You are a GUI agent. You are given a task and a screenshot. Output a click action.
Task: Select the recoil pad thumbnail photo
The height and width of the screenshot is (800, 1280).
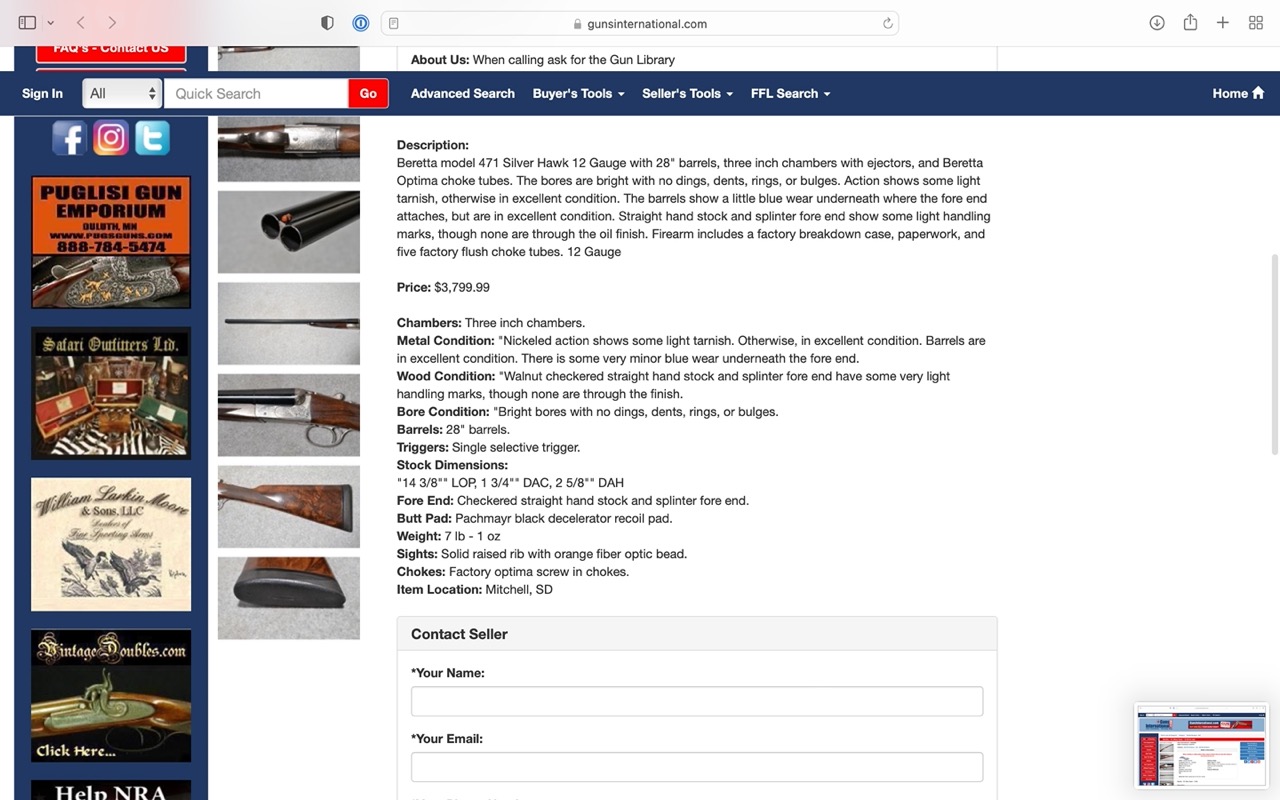pyautogui.click(x=288, y=598)
